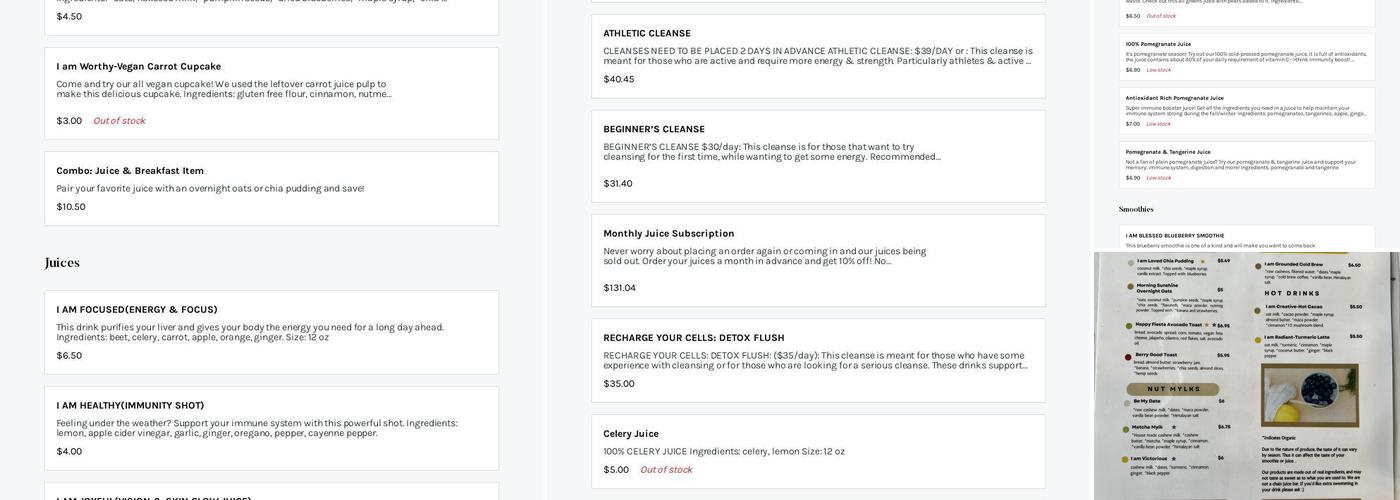Select Combo: Juice & Breakfast Item card
The height and width of the screenshot is (500, 1400).
pos(271,189)
